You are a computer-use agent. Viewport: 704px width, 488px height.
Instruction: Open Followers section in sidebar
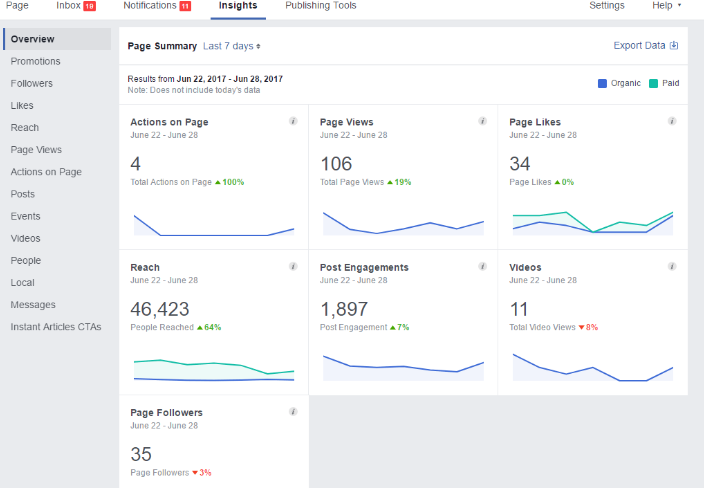point(31,84)
